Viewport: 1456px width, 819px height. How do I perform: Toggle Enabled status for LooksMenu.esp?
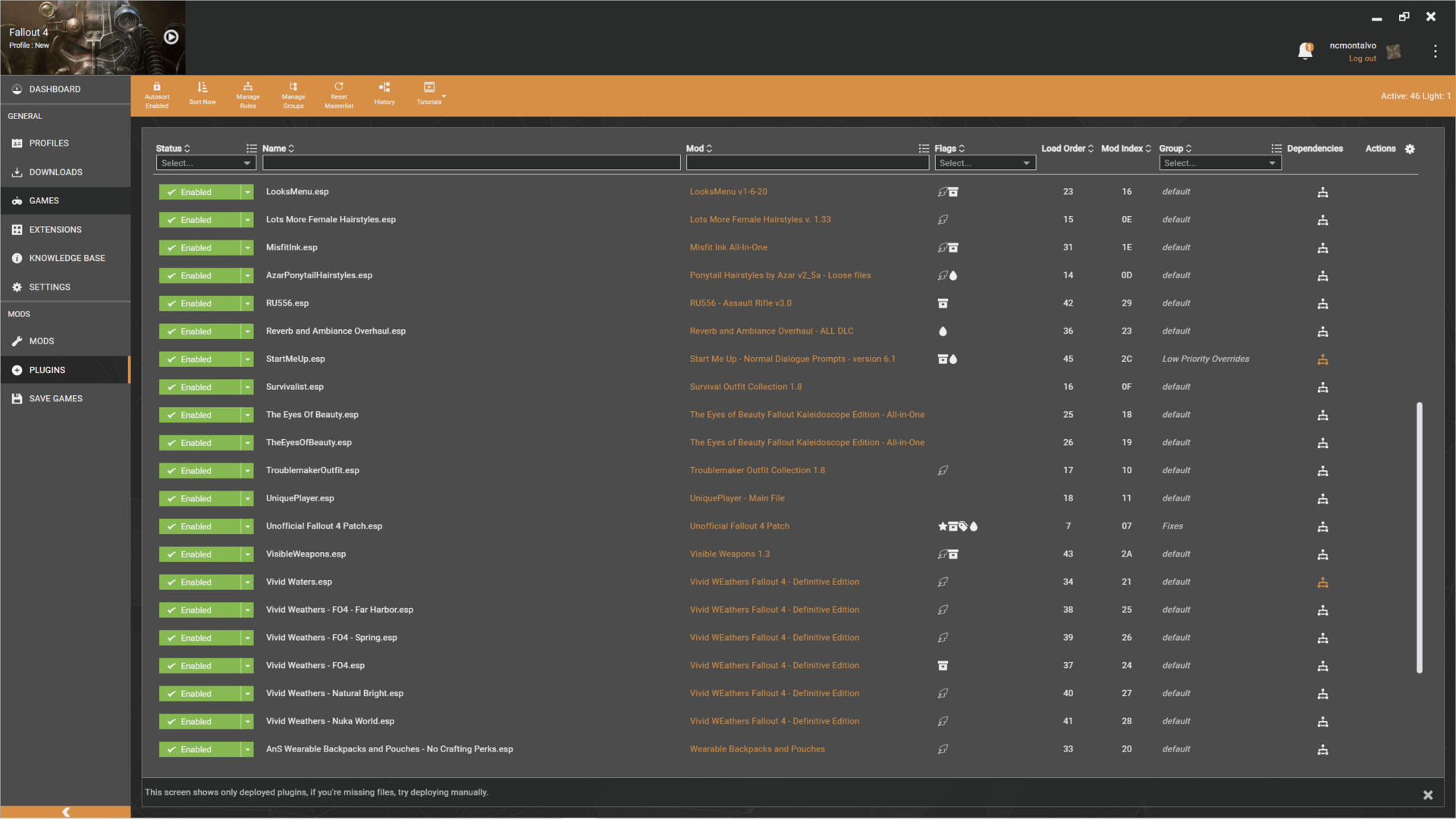[x=200, y=193]
